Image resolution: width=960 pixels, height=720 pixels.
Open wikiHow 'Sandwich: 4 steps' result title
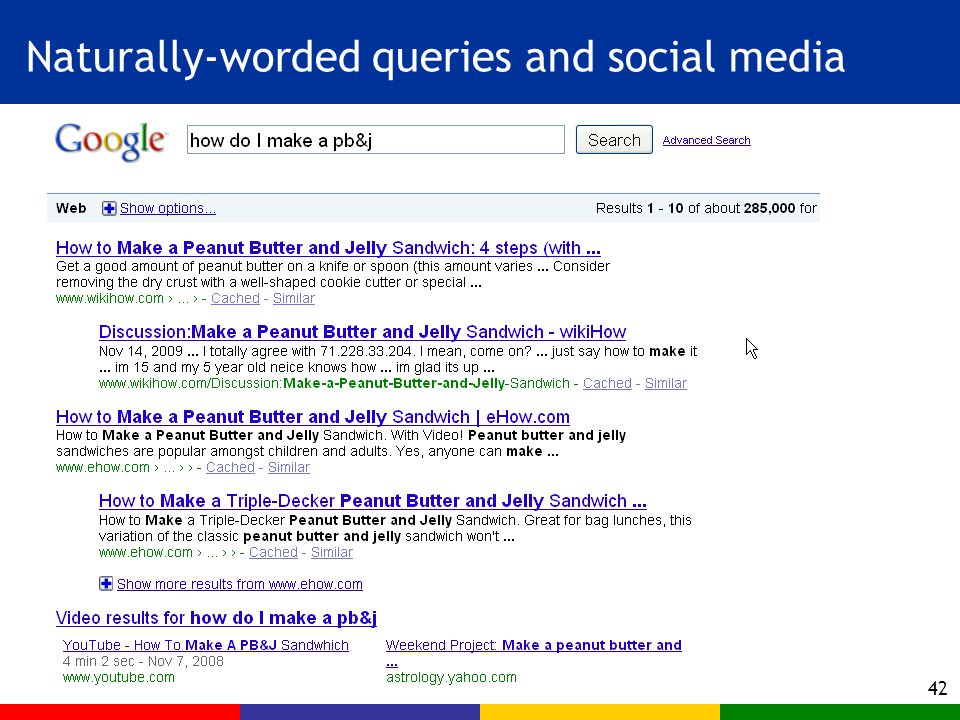[328, 248]
